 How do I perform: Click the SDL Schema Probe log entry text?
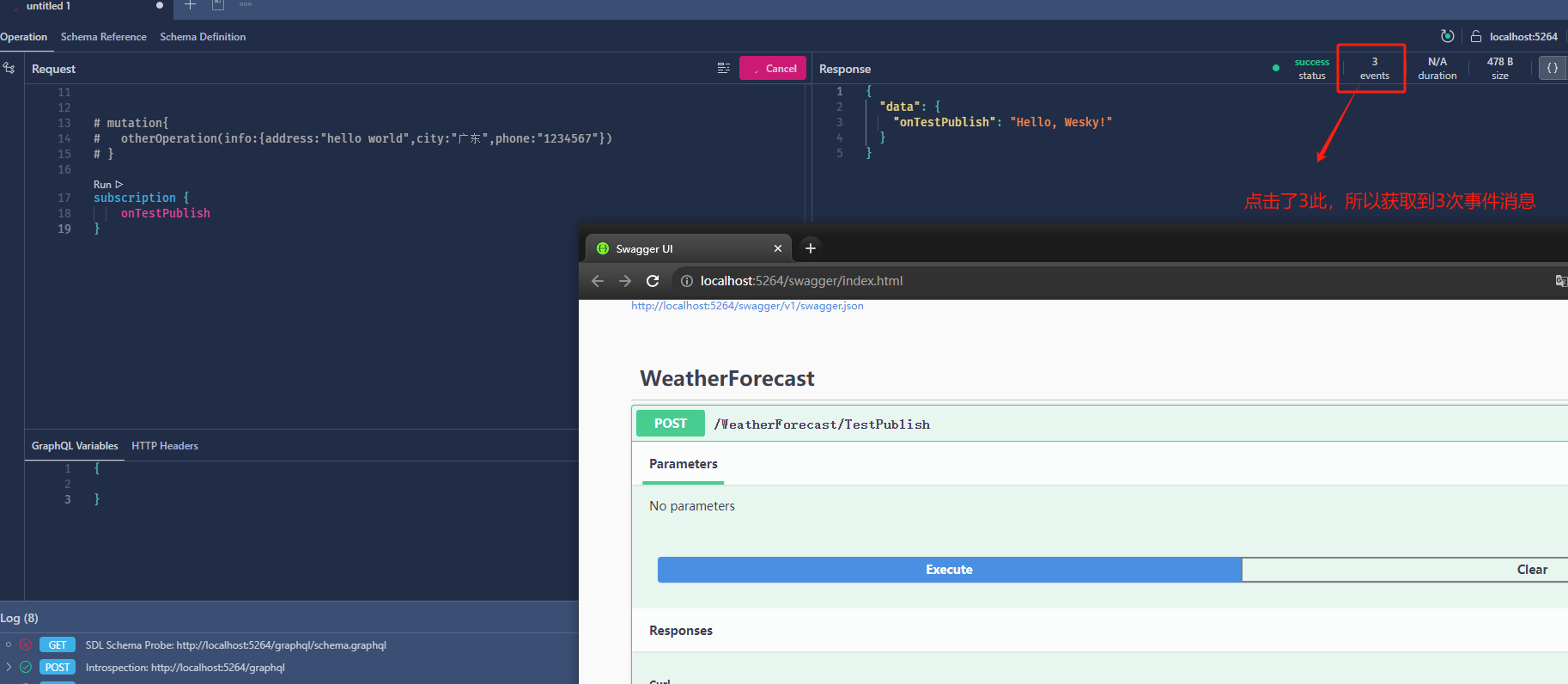(235, 645)
